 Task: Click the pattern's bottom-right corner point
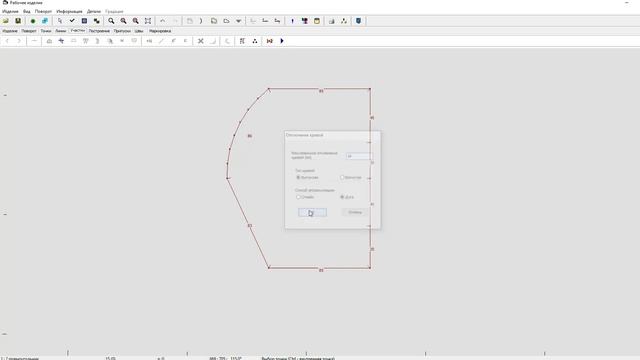tap(370, 268)
